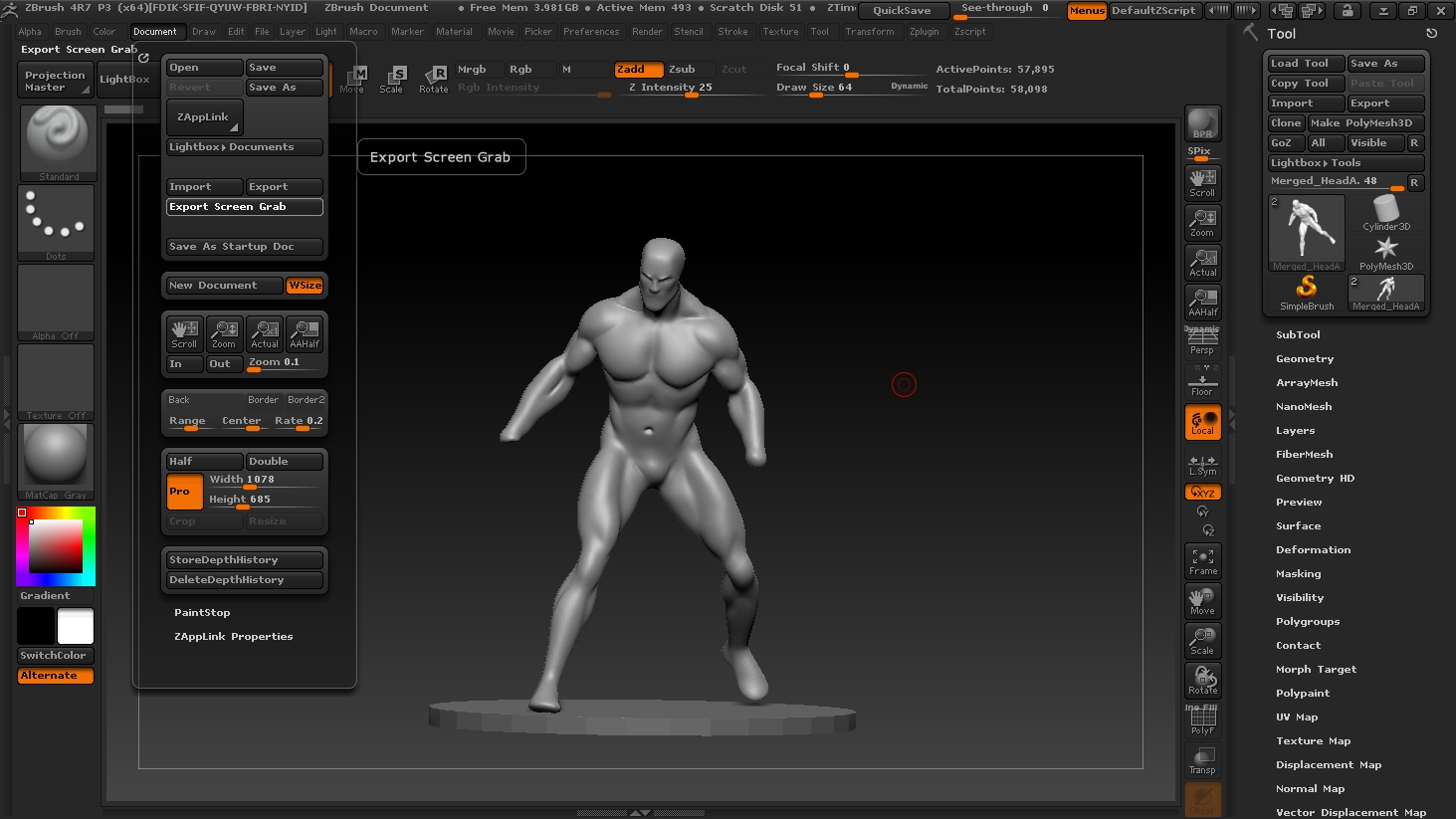This screenshot has width=1456, height=819.
Task: Open the Alpha Off selector
Action: click(x=57, y=303)
